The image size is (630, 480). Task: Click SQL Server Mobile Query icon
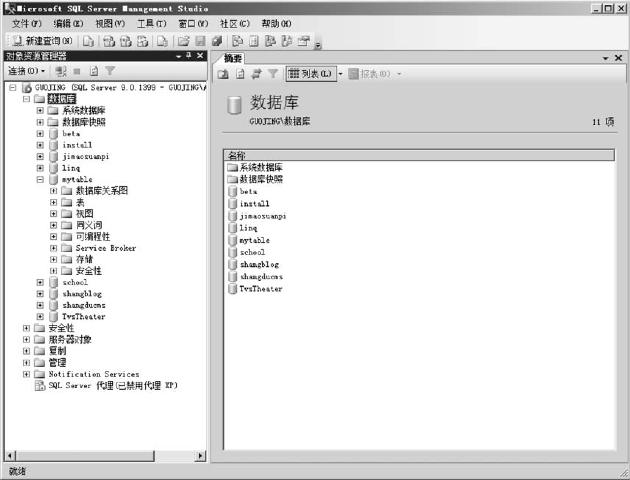[x=162, y=41]
